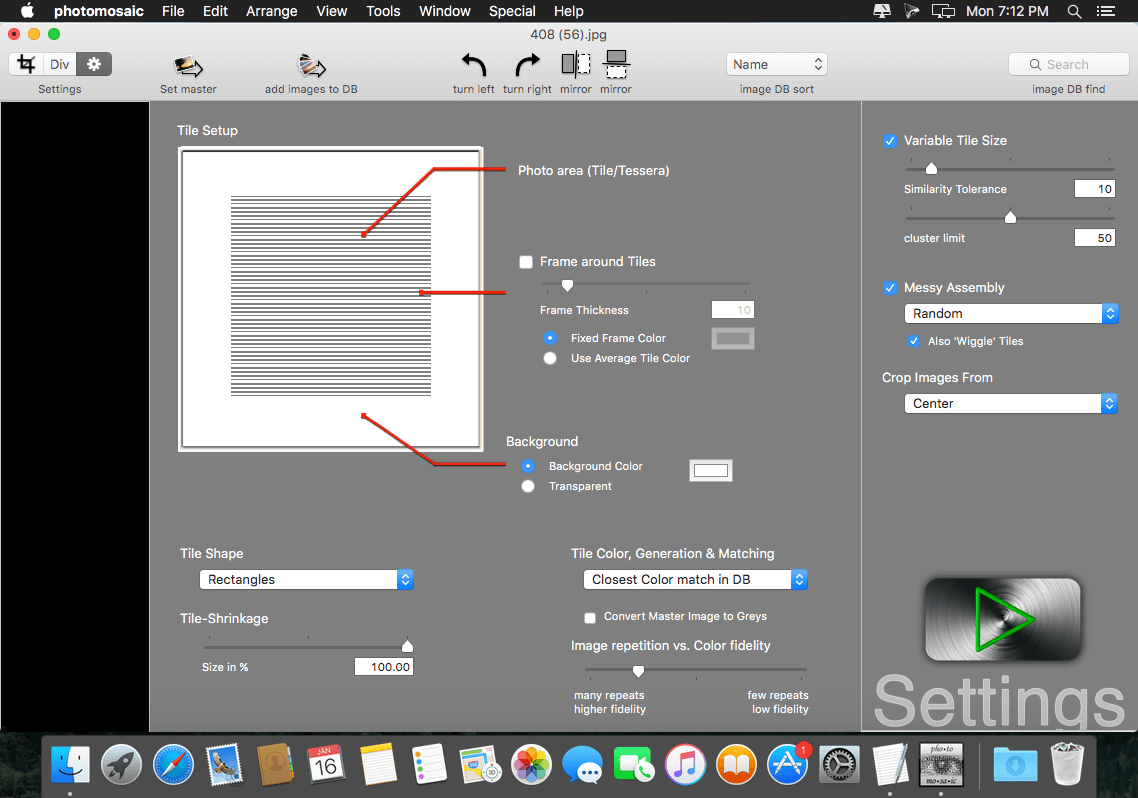Image resolution: width=1138 pixels, height=798 pixels.
Task: Open Crop Images From Center dropdown
Action: pos(1011,403)
